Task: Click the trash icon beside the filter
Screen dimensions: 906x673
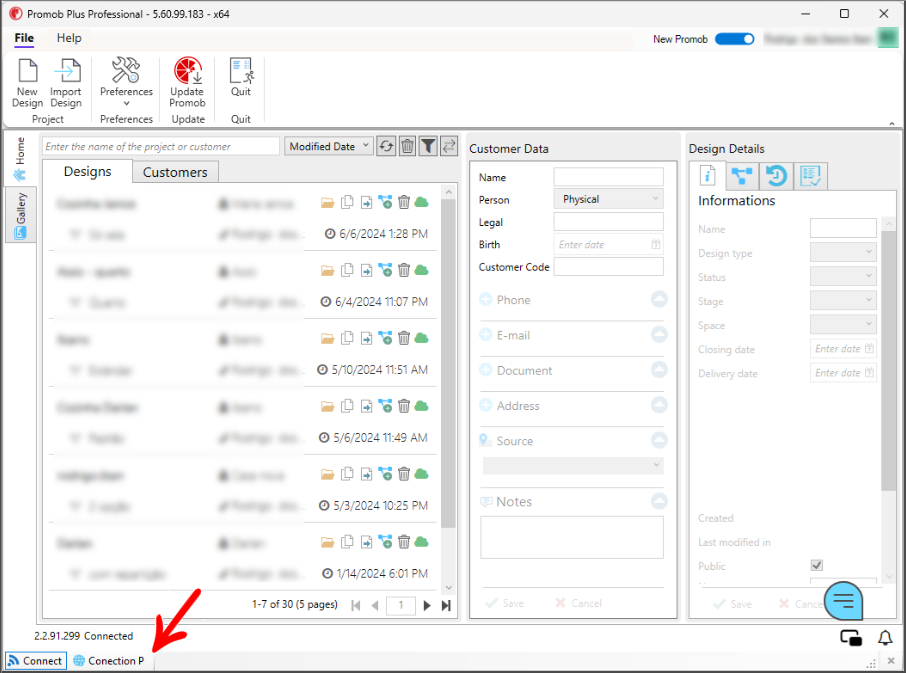Action: [x=407, y=146]
